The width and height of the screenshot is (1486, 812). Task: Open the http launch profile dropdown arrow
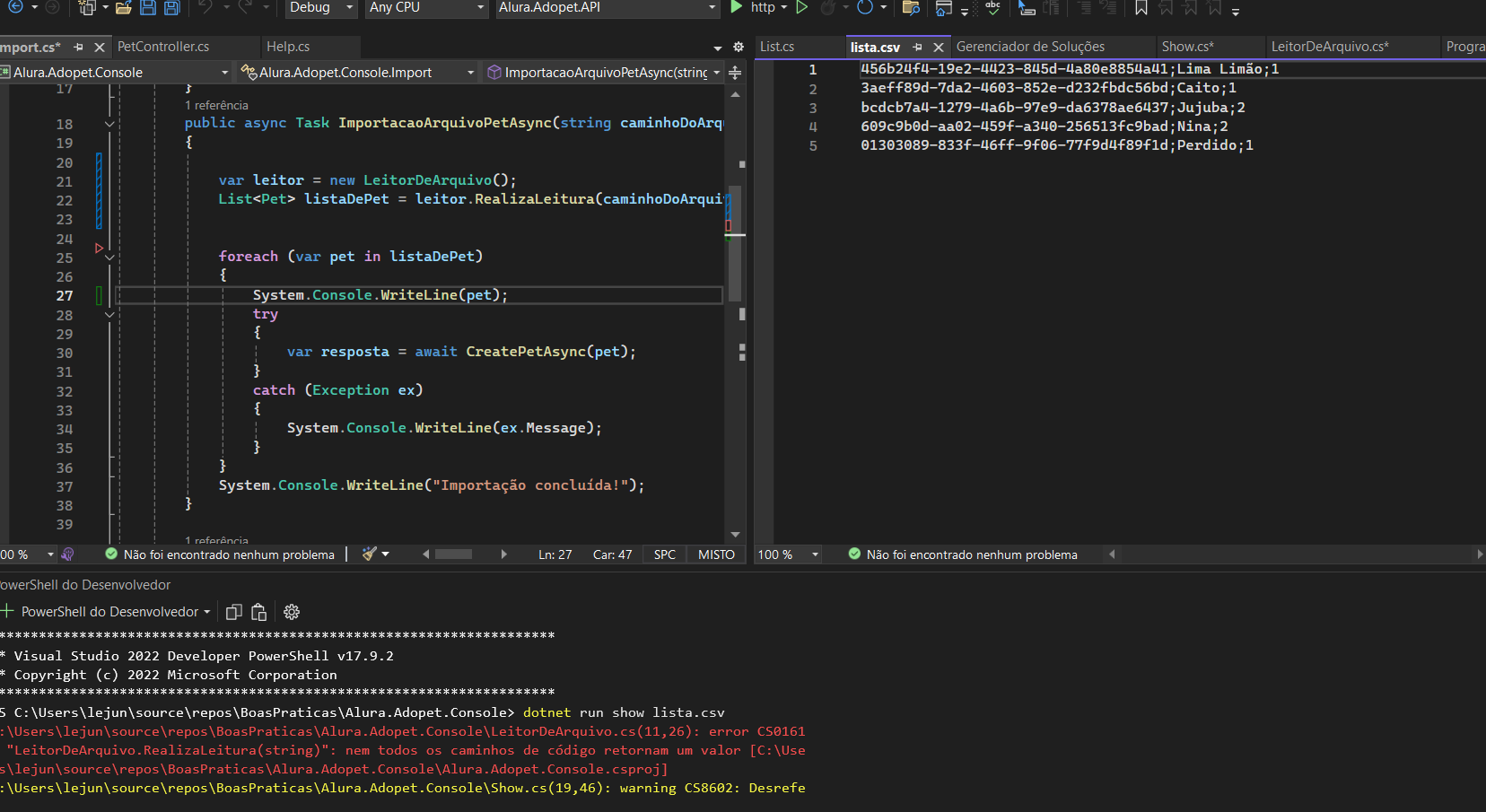(x=784, y=7)
